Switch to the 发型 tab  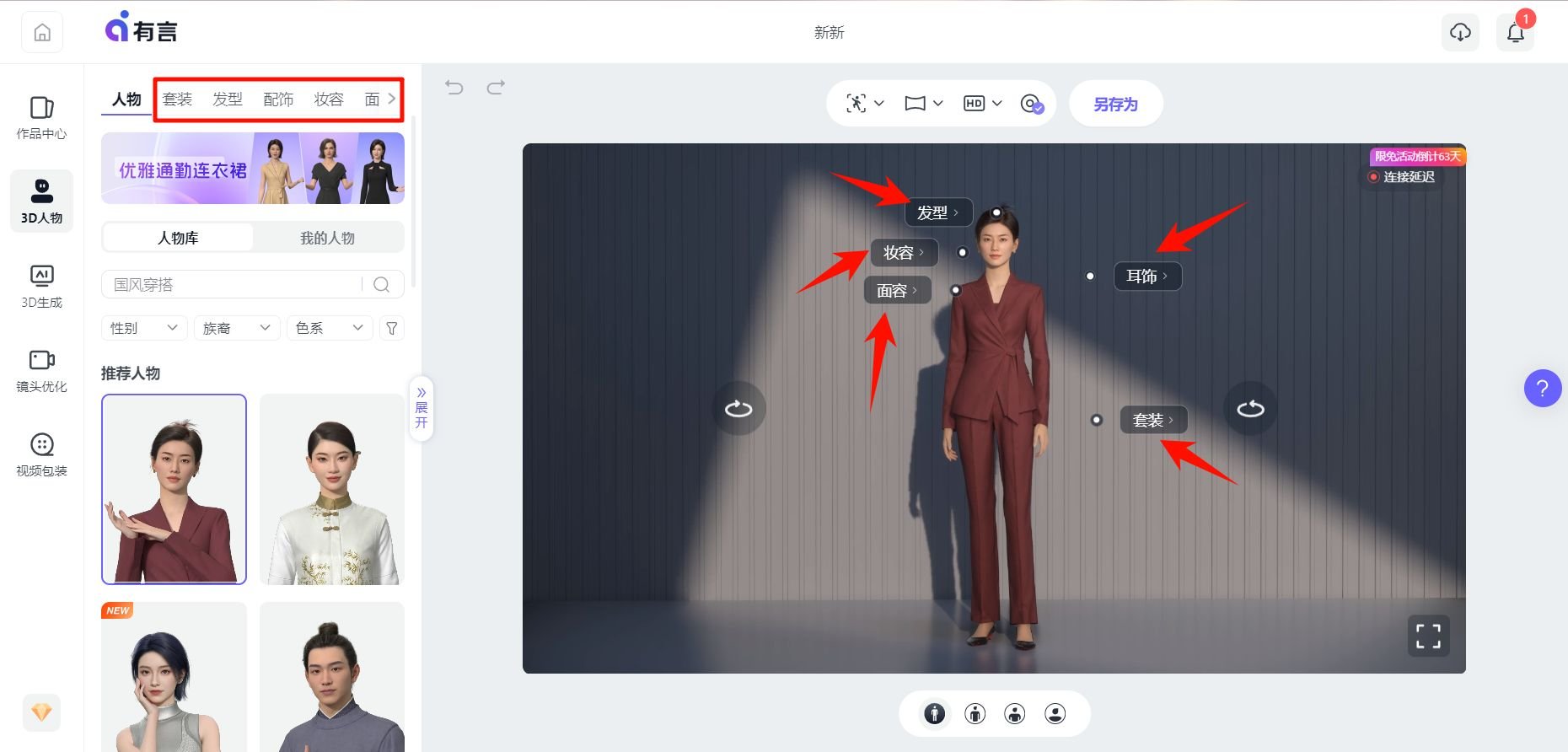(x=228, y=99)
